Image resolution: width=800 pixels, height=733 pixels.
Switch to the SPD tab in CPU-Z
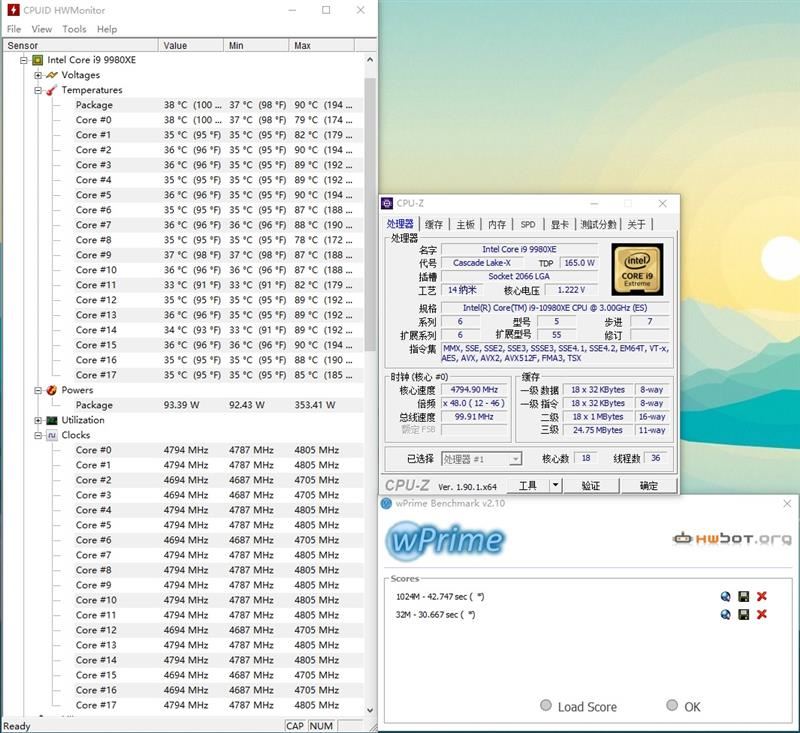click(528, 224)
